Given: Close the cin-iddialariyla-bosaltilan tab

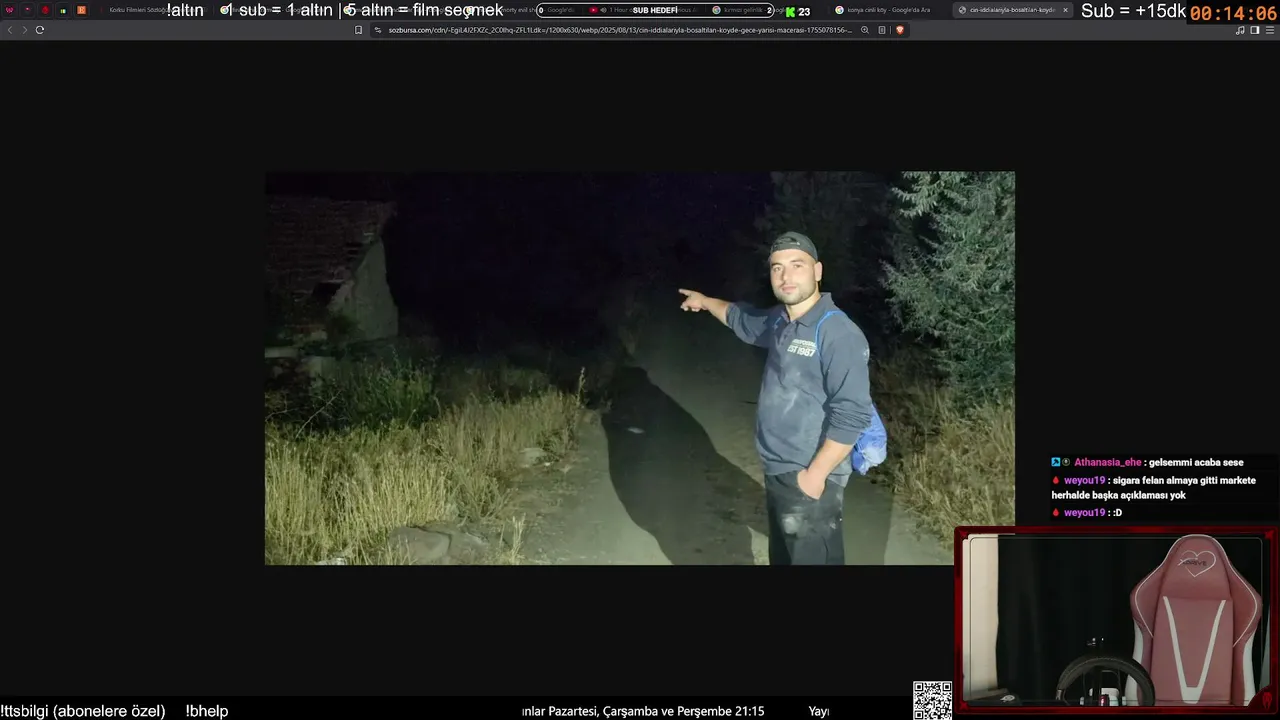Looking at the screenshot, I should pos(1065,10).
